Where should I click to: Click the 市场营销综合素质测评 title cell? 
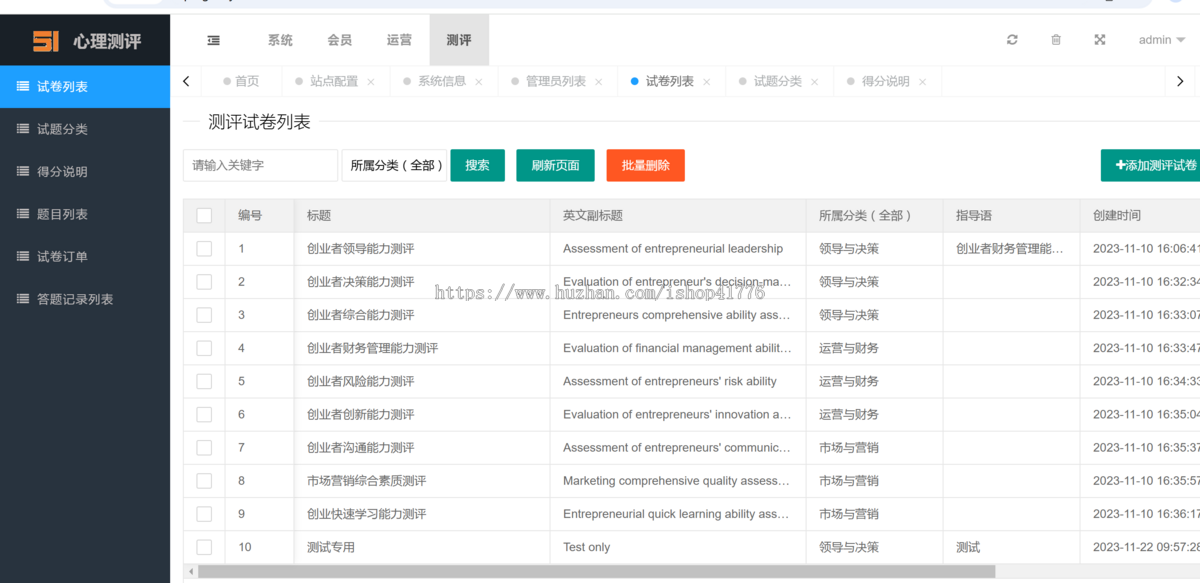(422, 481)
